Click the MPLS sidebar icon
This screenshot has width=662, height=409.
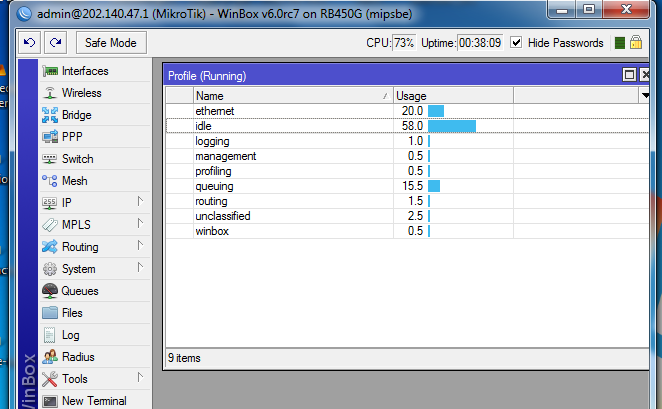click(x=50, y=225)
